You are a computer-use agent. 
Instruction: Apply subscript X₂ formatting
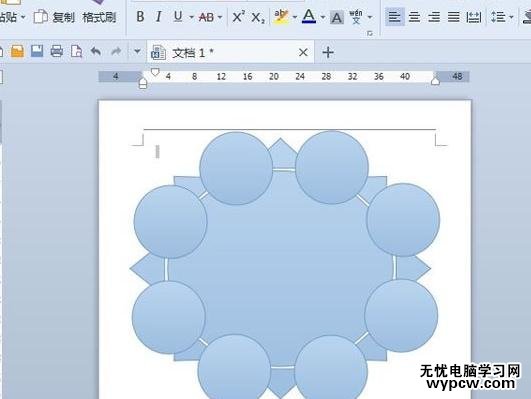(258, 17)
